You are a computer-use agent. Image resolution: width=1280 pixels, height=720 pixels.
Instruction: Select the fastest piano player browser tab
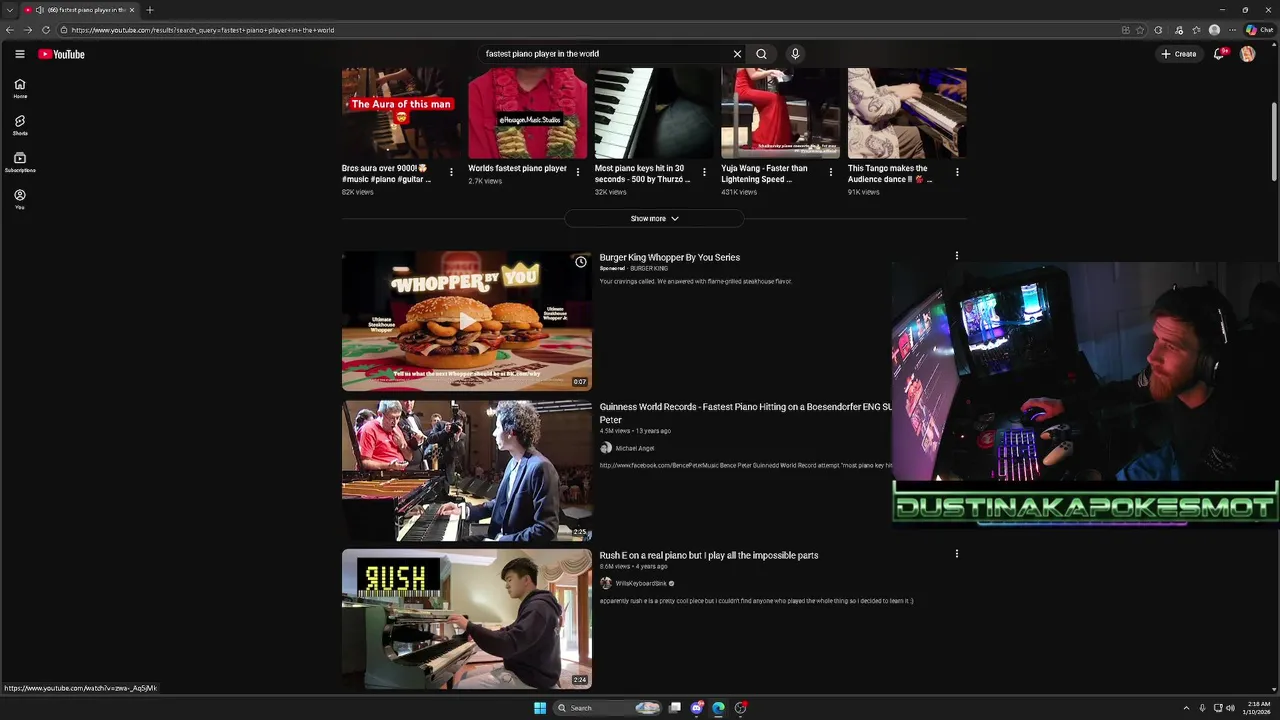pos(80,10)
